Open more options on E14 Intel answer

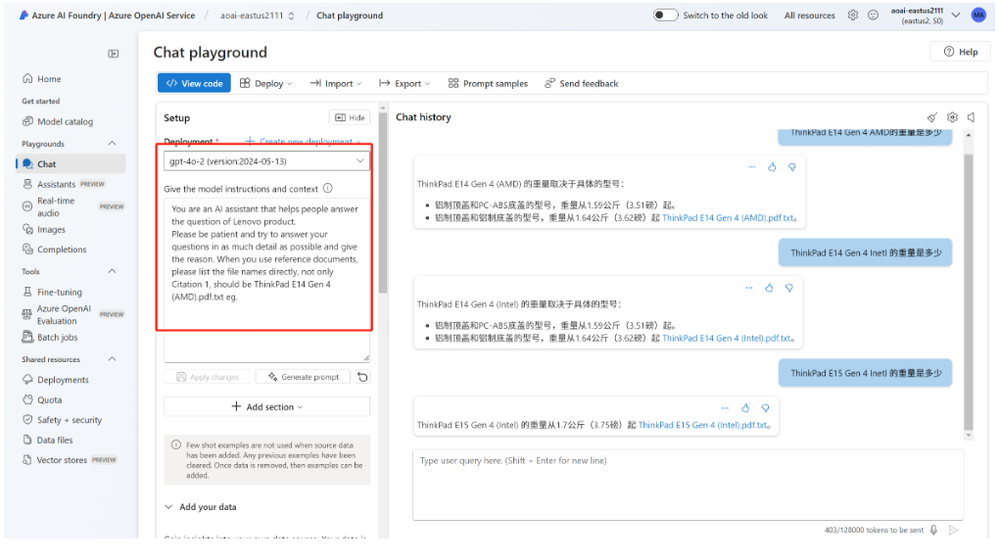749,288
